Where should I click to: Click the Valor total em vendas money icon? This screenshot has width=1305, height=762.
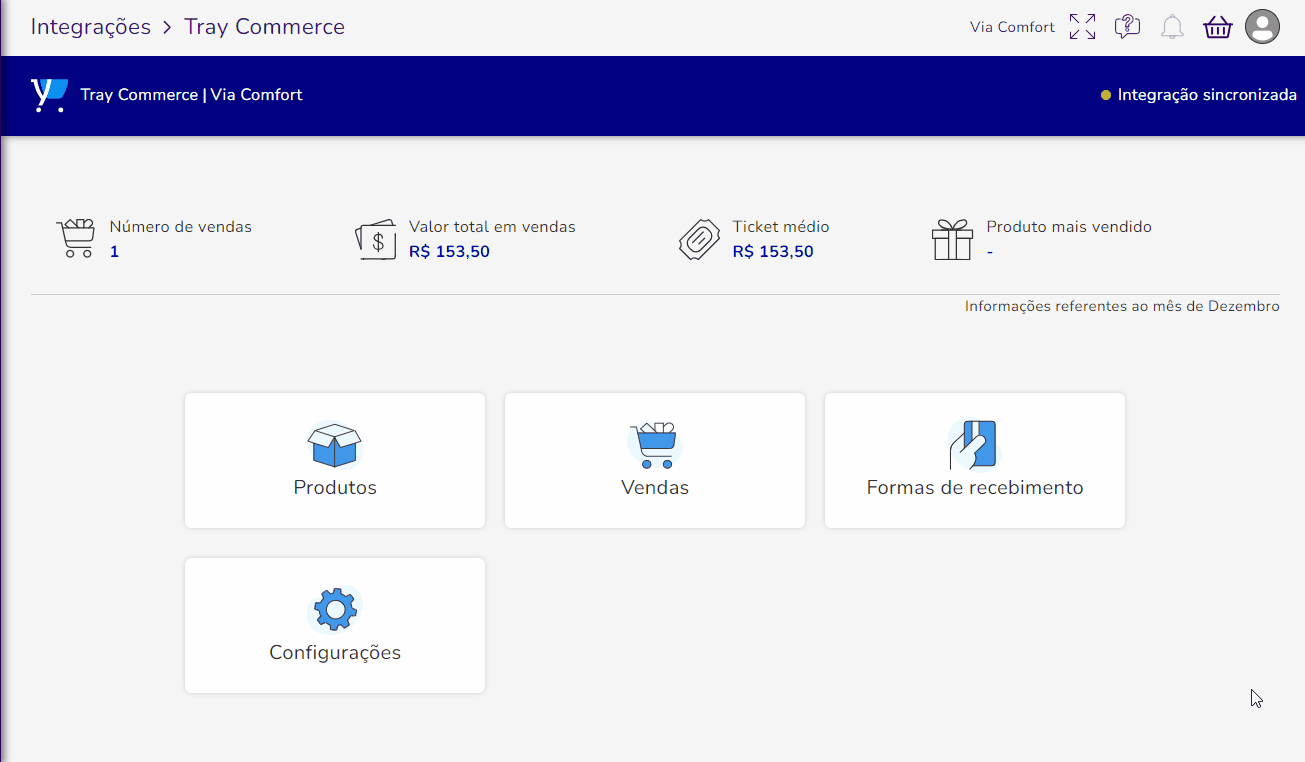point(376,240)
